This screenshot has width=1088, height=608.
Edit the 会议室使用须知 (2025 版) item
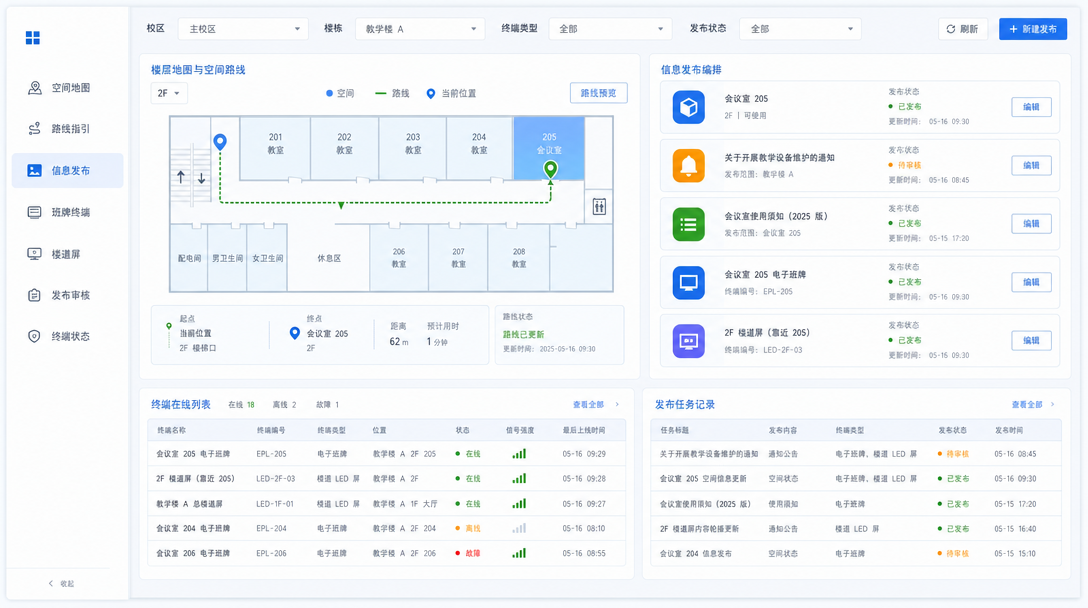coord(1031,223)
